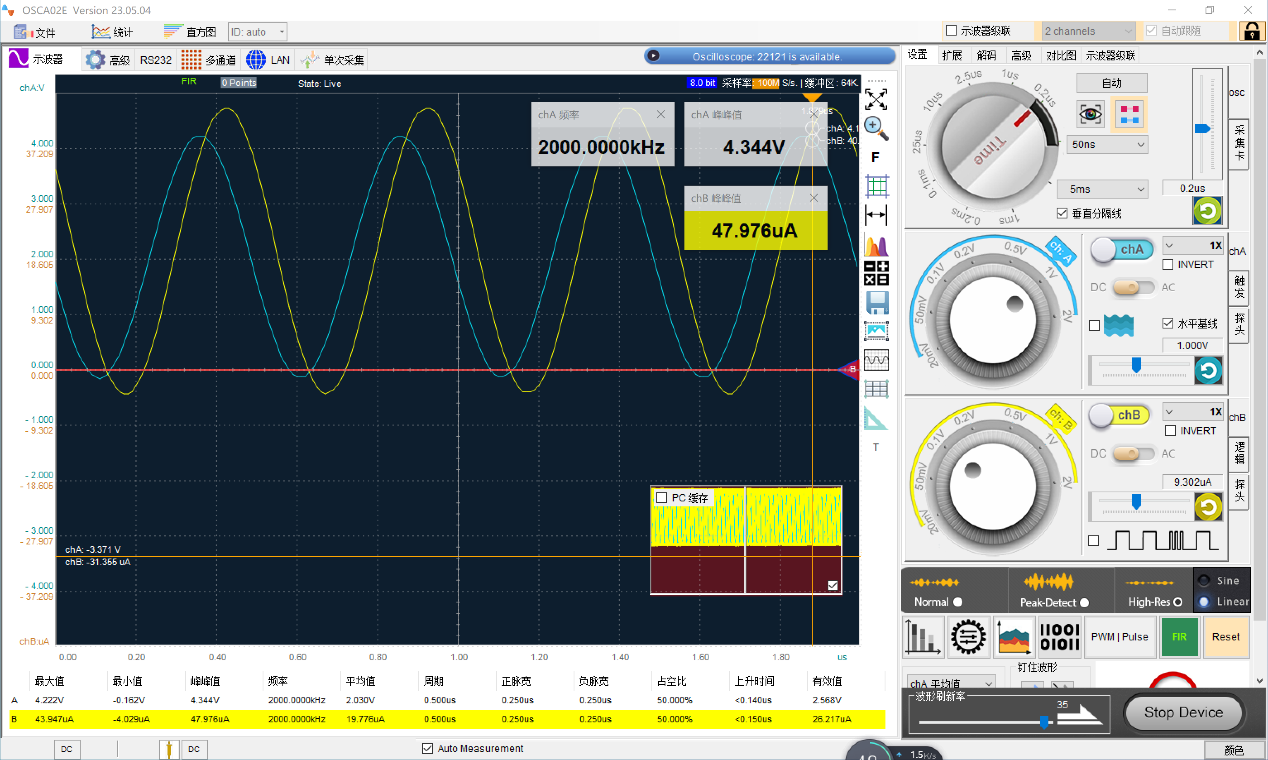Click the fit-to-screen expand arrows icon
Viewport: 1268px width, 760px height.
(x=876, y=99)
